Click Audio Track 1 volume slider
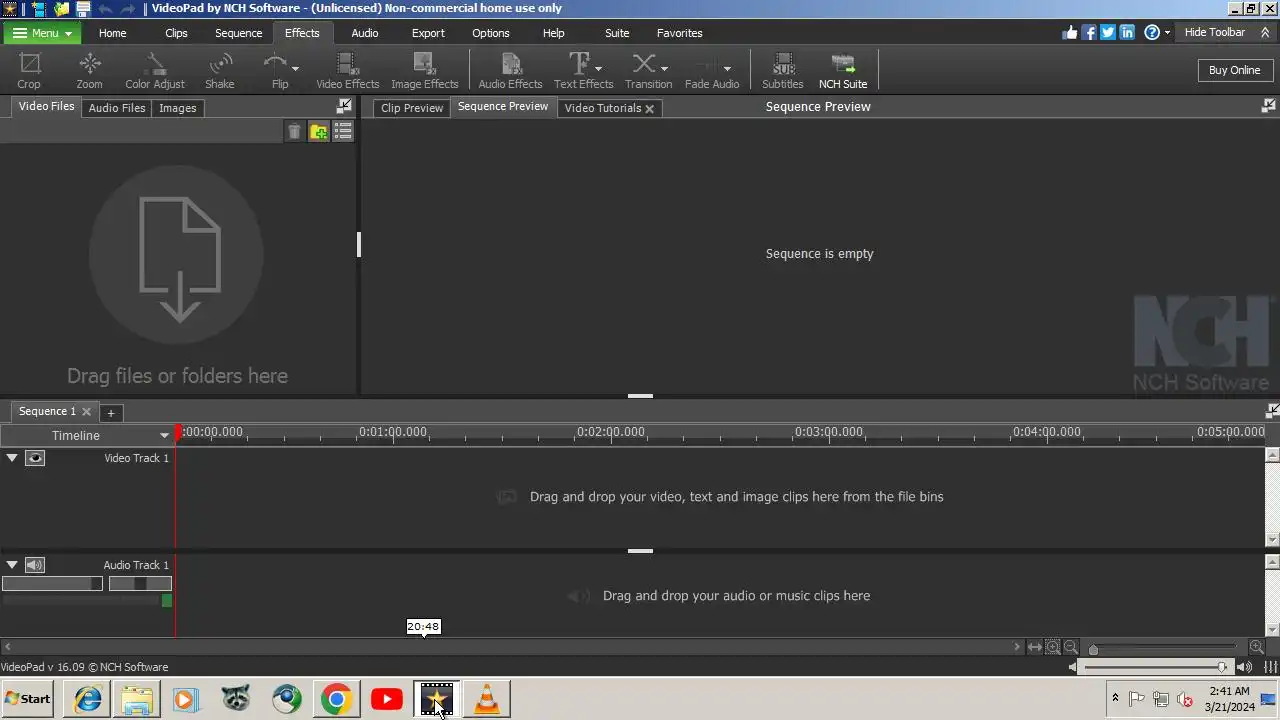 click(x=52, y=584)
